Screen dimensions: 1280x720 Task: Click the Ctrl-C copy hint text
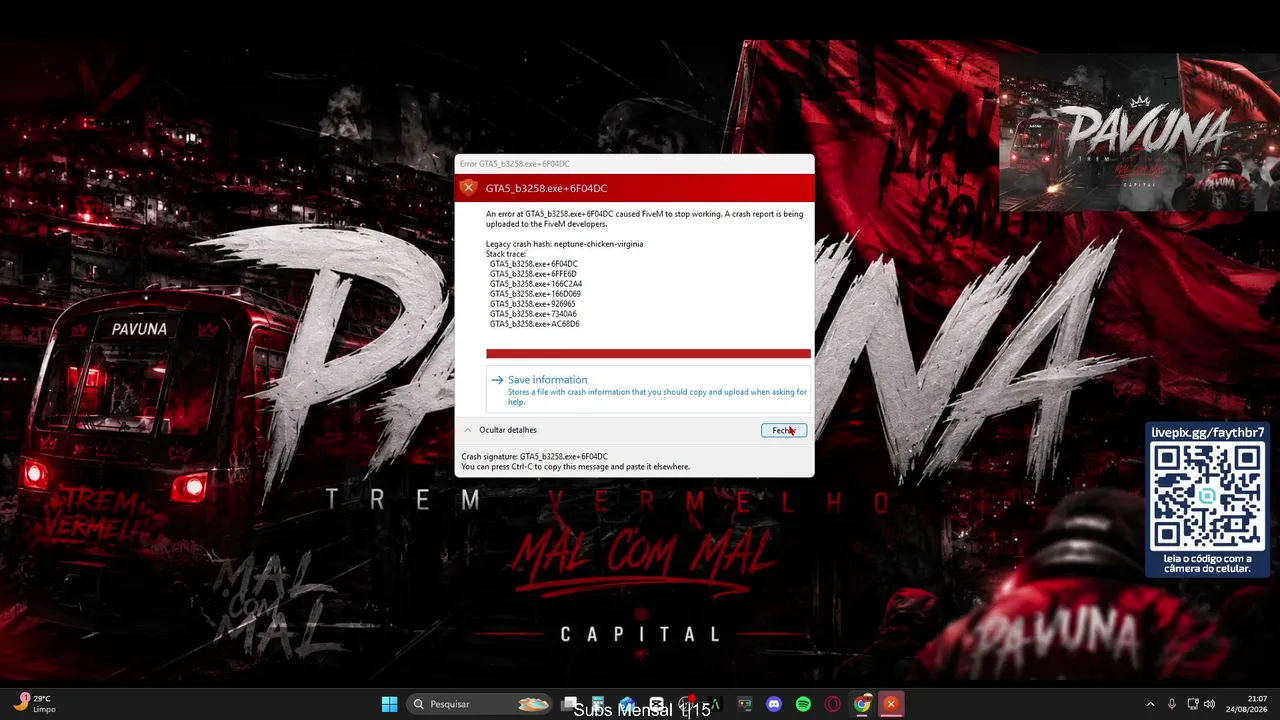(x=575, y=466)
